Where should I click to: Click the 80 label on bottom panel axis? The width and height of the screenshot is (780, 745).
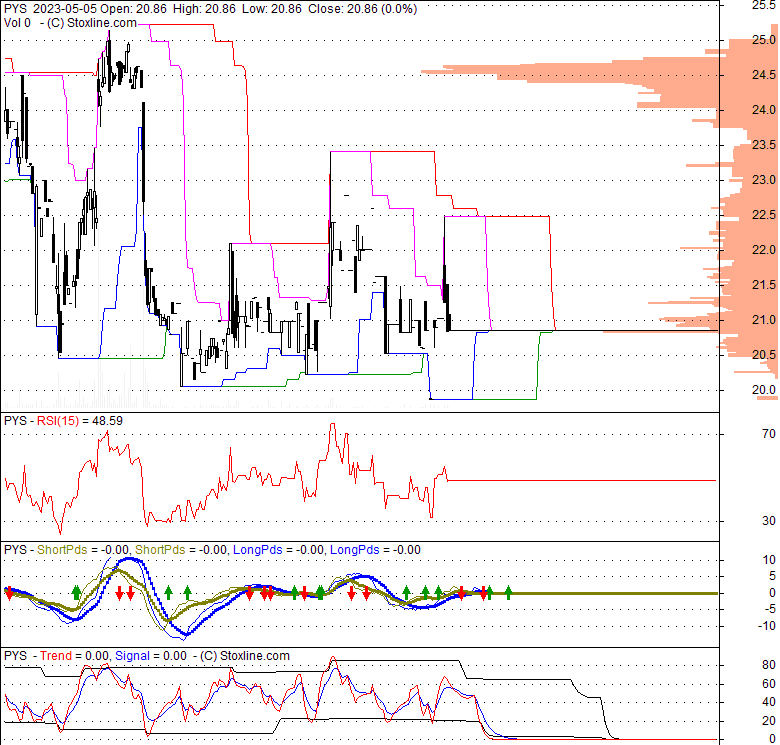point(769,665)
